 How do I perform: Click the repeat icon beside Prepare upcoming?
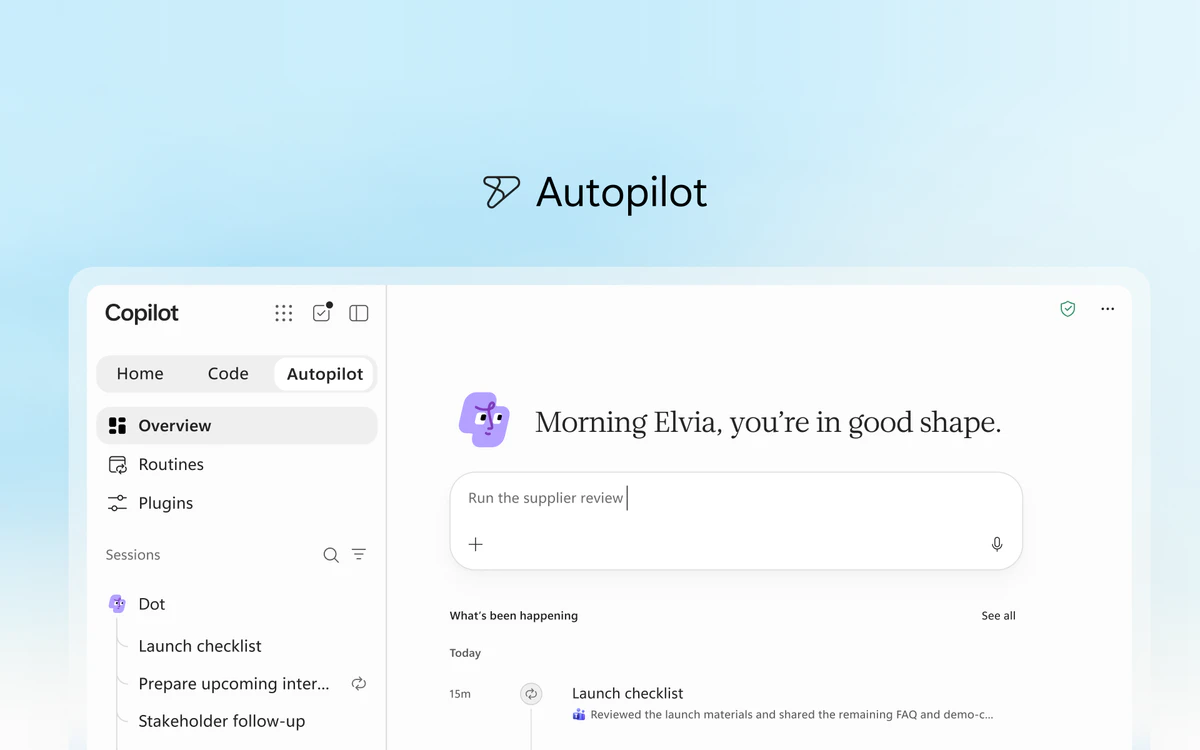359,684
